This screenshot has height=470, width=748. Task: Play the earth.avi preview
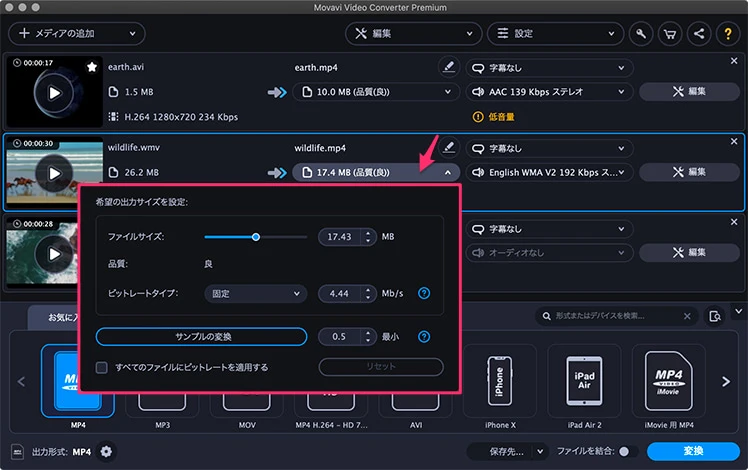coord(54,93)
